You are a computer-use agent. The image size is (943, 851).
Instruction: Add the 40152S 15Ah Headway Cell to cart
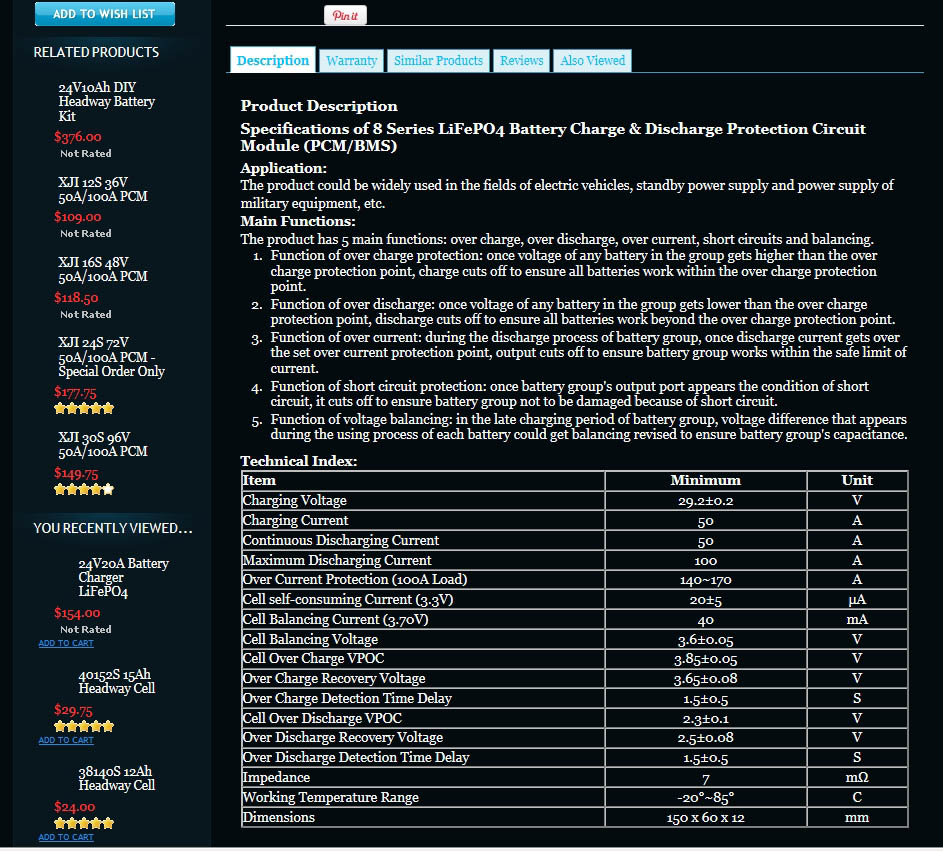pos(66,740)
